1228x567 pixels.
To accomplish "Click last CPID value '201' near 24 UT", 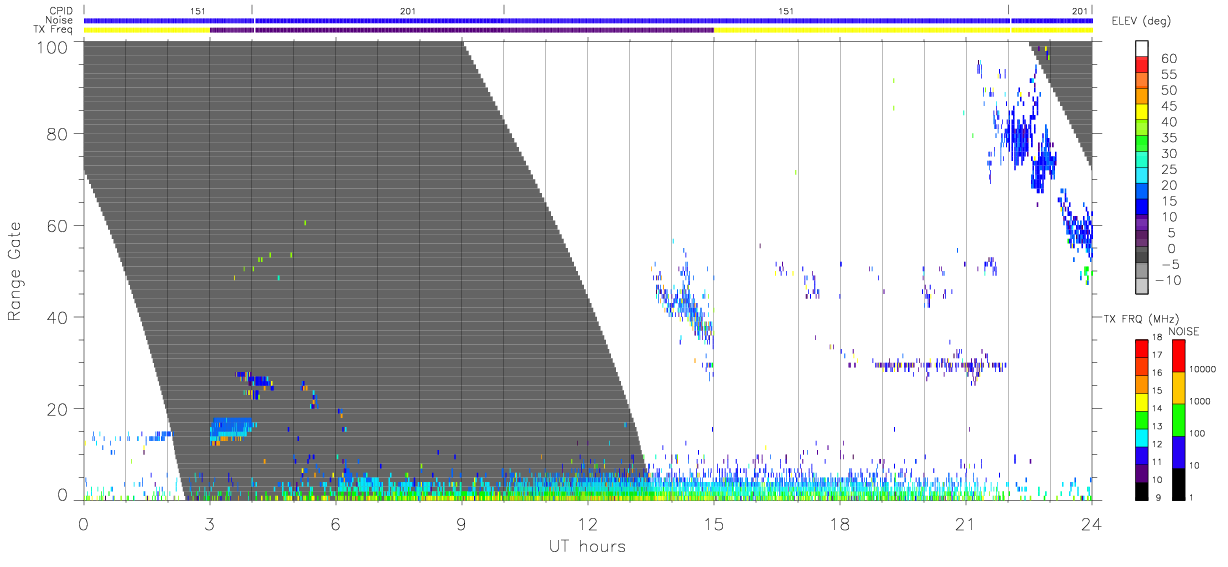I will [x=1080, y=11].
